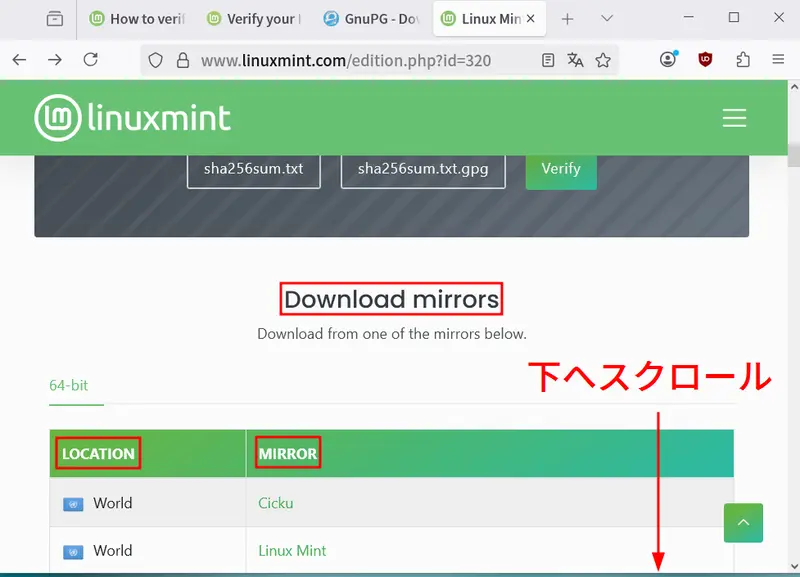Maximize the browser window

(734, 17)
